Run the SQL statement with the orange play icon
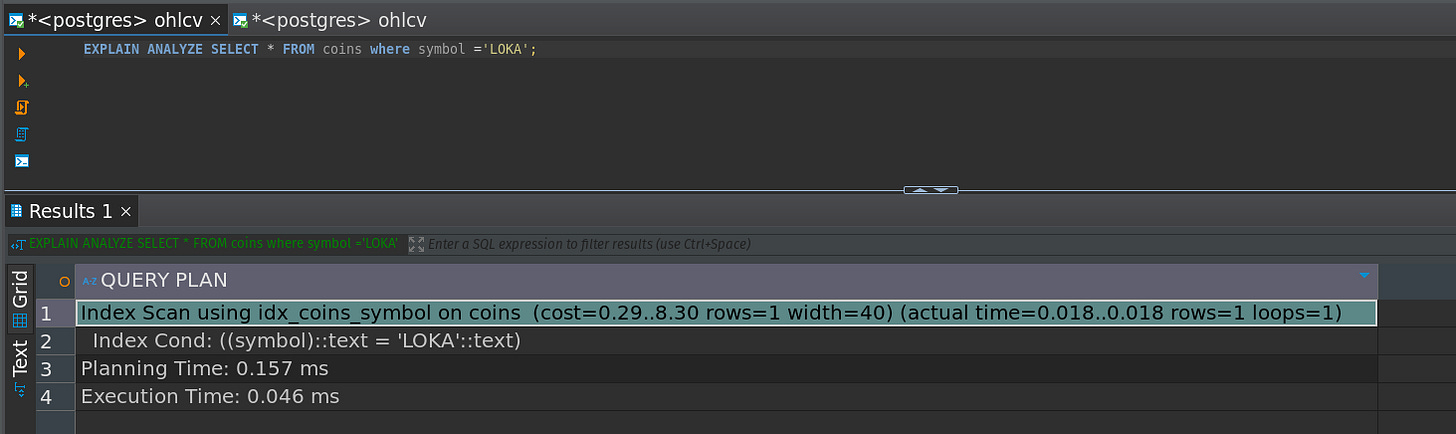 click(x=21, y=54)
